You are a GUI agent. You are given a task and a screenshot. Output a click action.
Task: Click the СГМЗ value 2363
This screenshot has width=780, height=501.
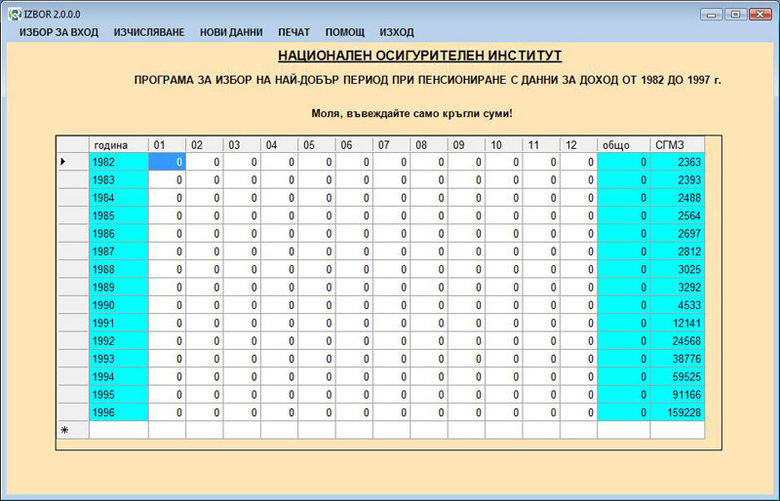678,162
